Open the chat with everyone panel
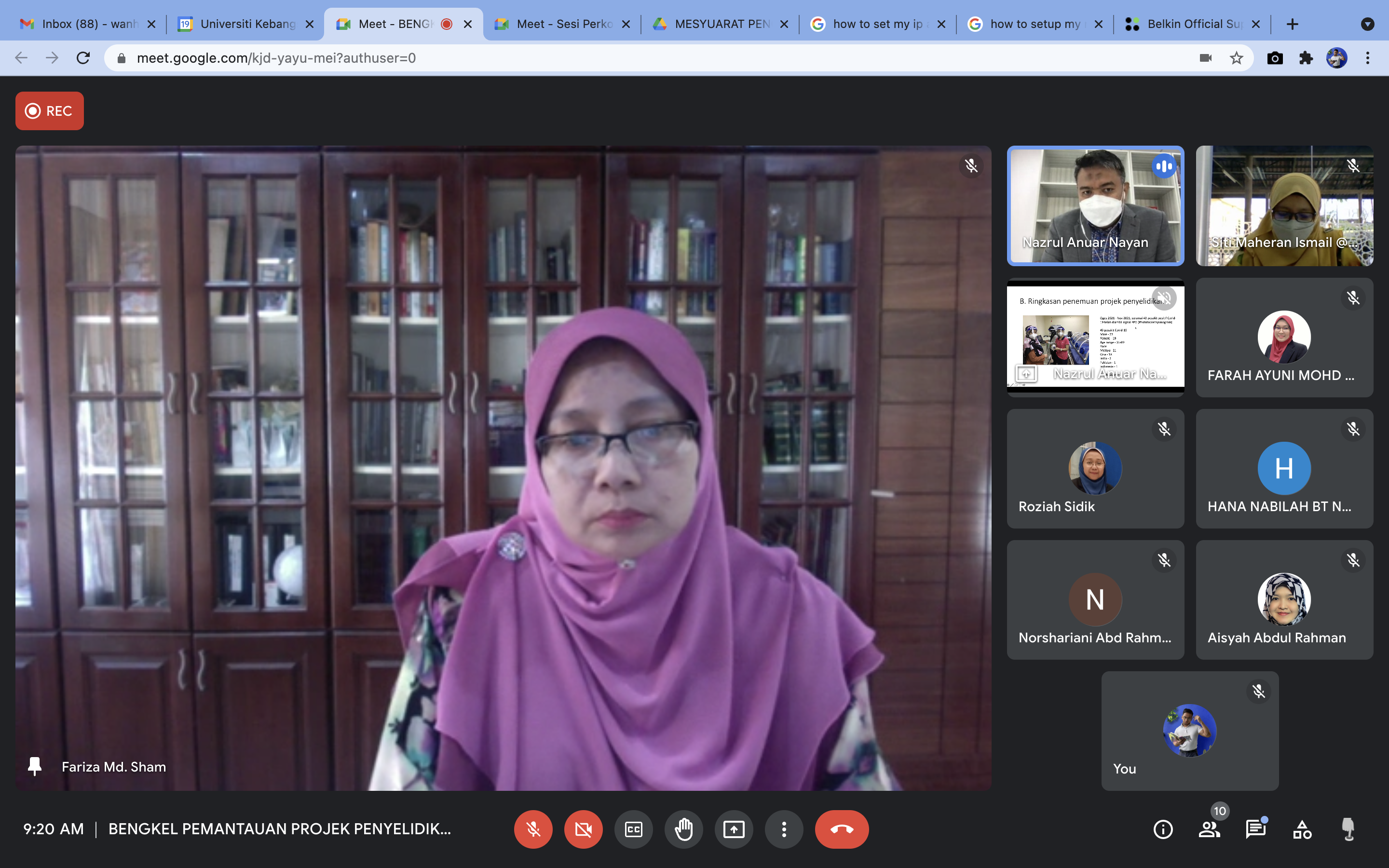1389x868 pixels. [x=1255, y=829]
